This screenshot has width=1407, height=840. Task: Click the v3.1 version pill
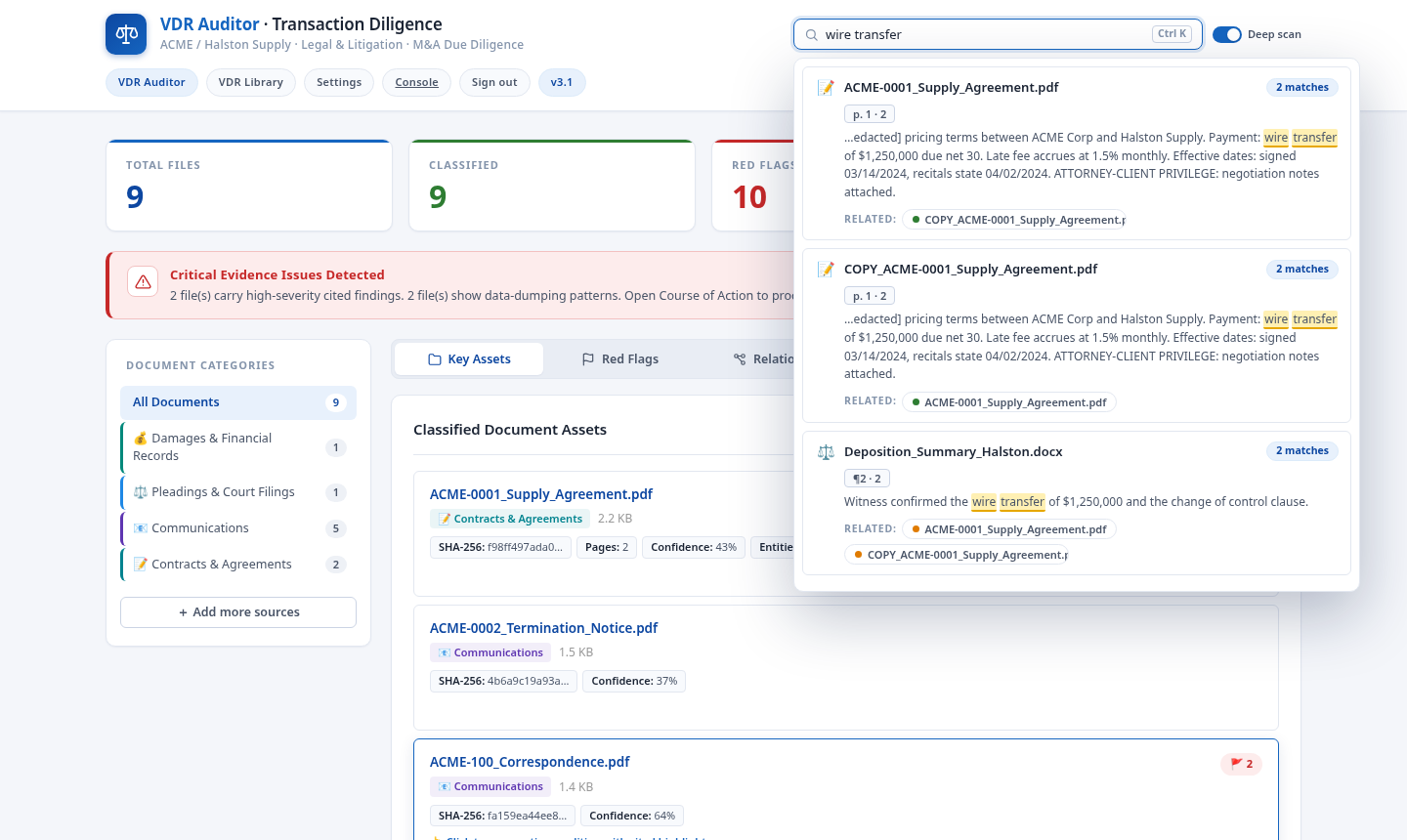click(x=562, y=82)
